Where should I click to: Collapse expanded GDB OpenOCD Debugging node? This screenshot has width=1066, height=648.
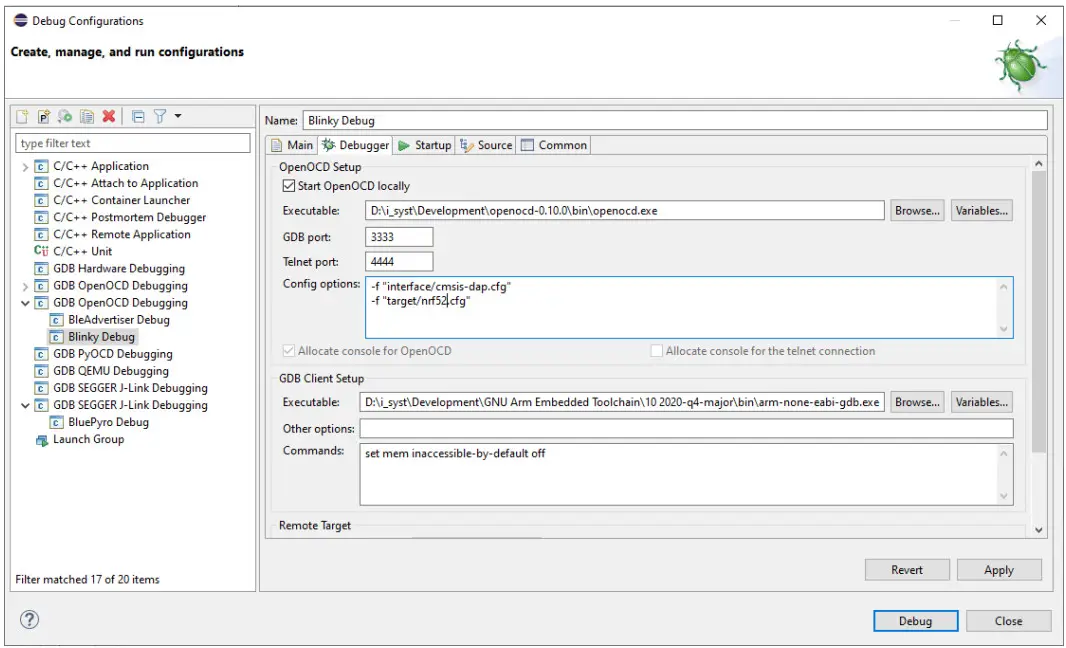coord(25,303)
